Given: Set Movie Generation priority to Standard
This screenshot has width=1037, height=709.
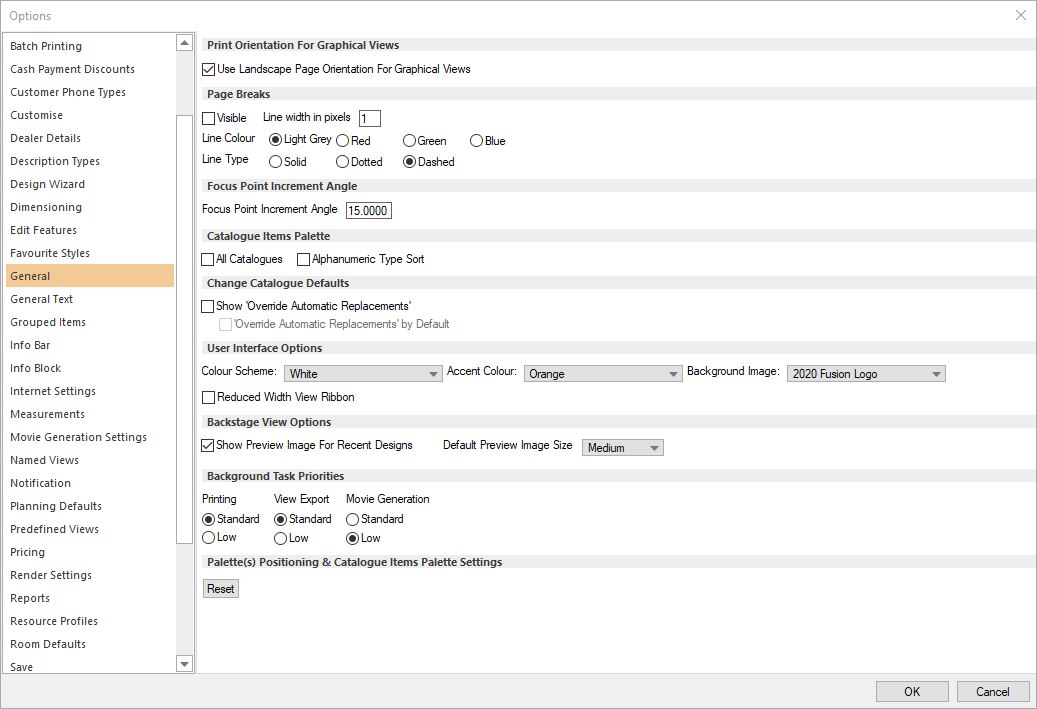Looking at the screenshot, I should (351, 519).
